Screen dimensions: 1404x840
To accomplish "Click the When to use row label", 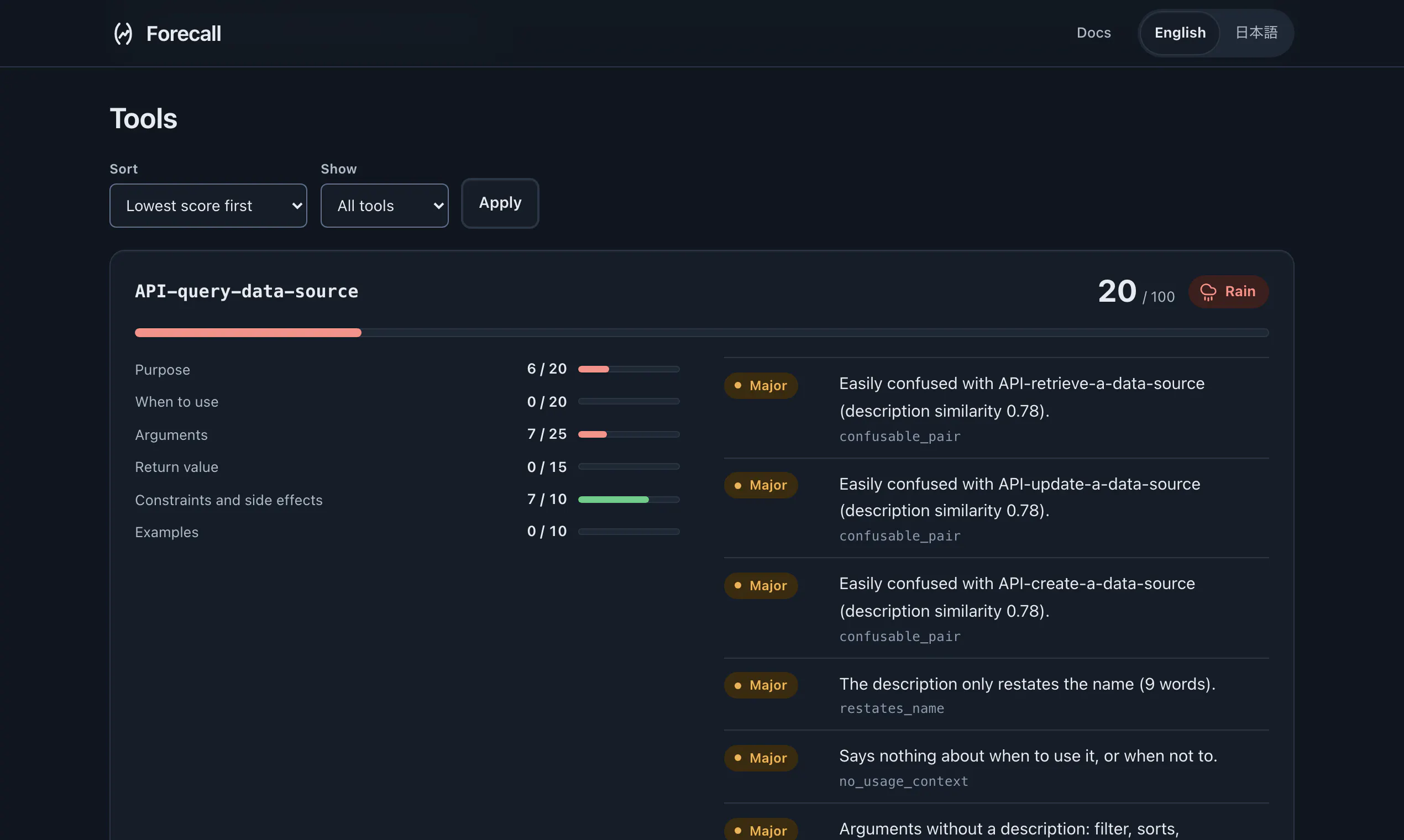I will coord(177,402).
